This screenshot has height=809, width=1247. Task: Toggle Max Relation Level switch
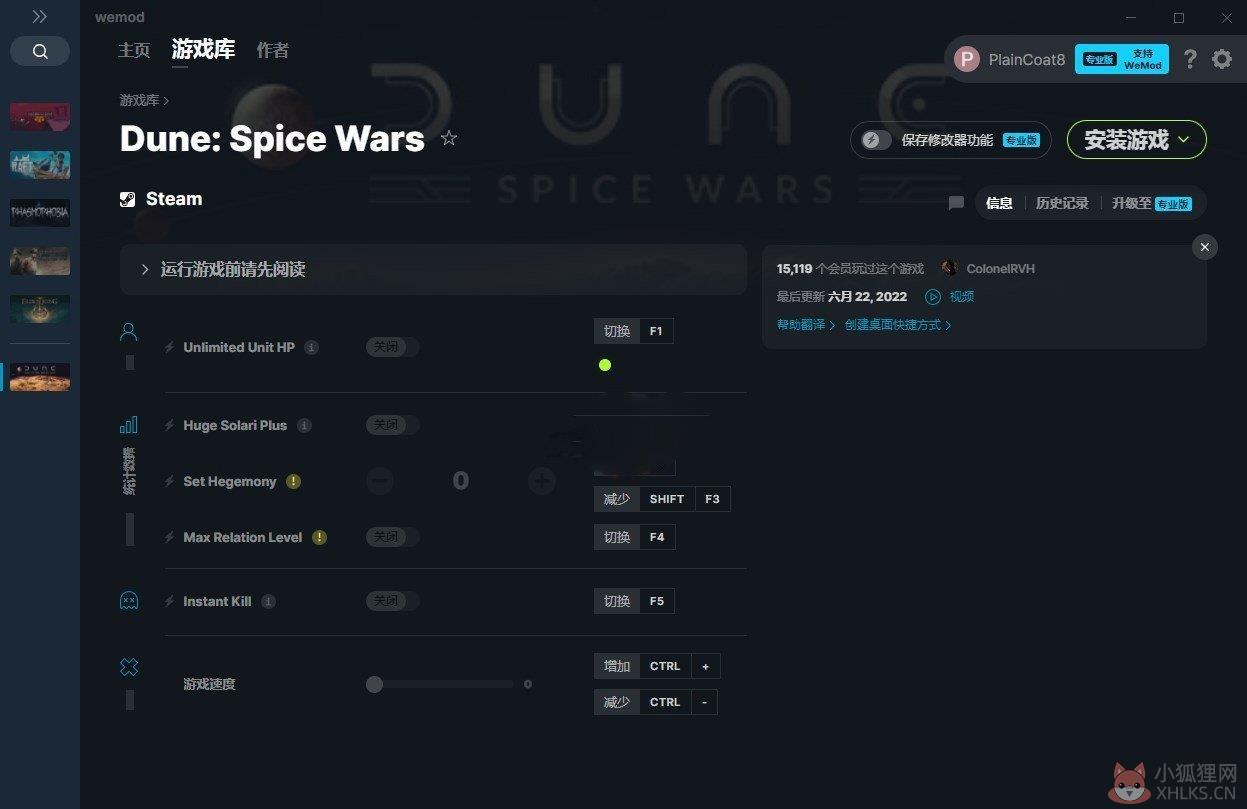pyautogui.click(x=393, y=537)
